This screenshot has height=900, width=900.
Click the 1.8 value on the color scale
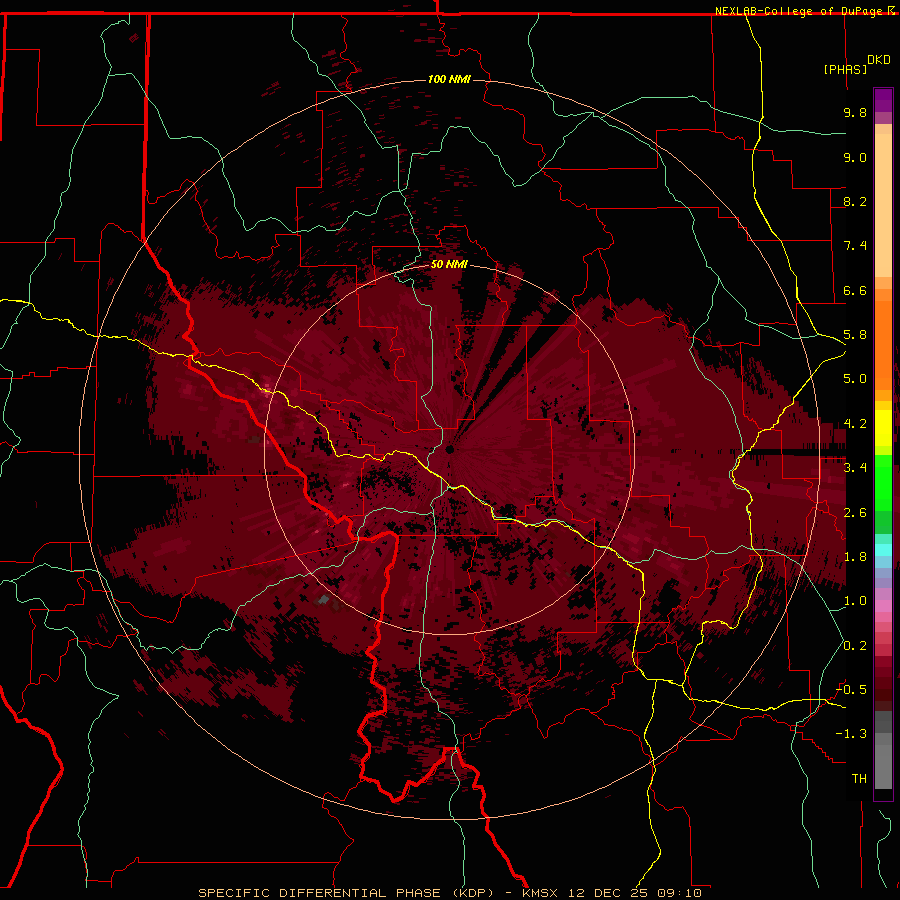click(x=855, y=557)
